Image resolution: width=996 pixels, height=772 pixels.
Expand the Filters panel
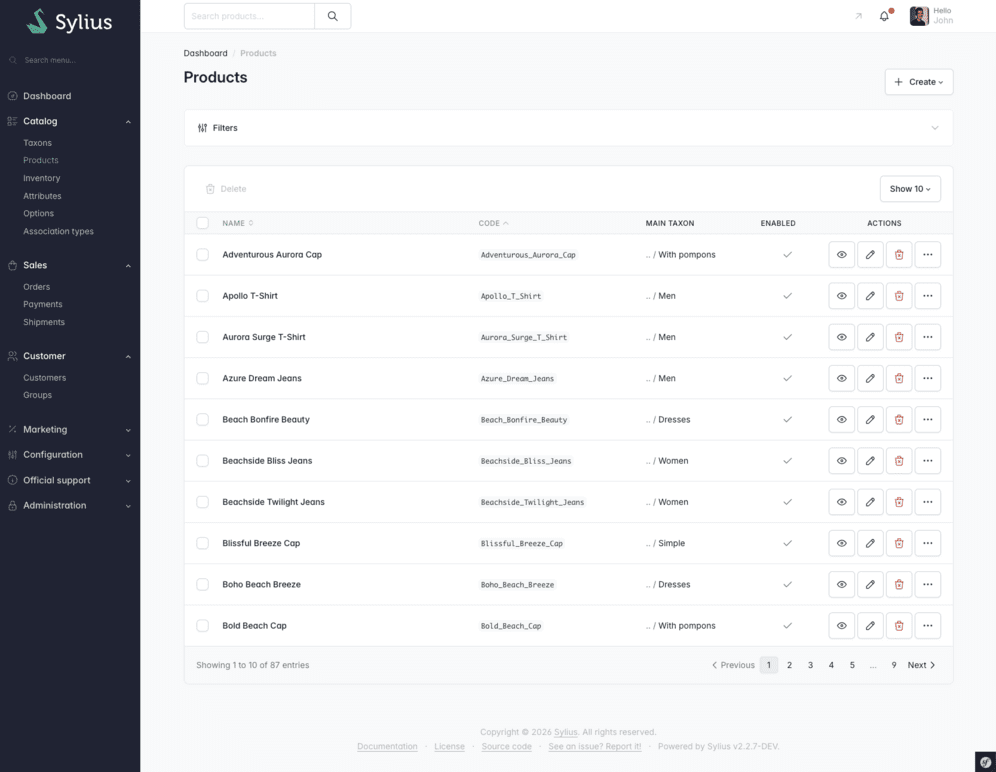pos(569,128)
